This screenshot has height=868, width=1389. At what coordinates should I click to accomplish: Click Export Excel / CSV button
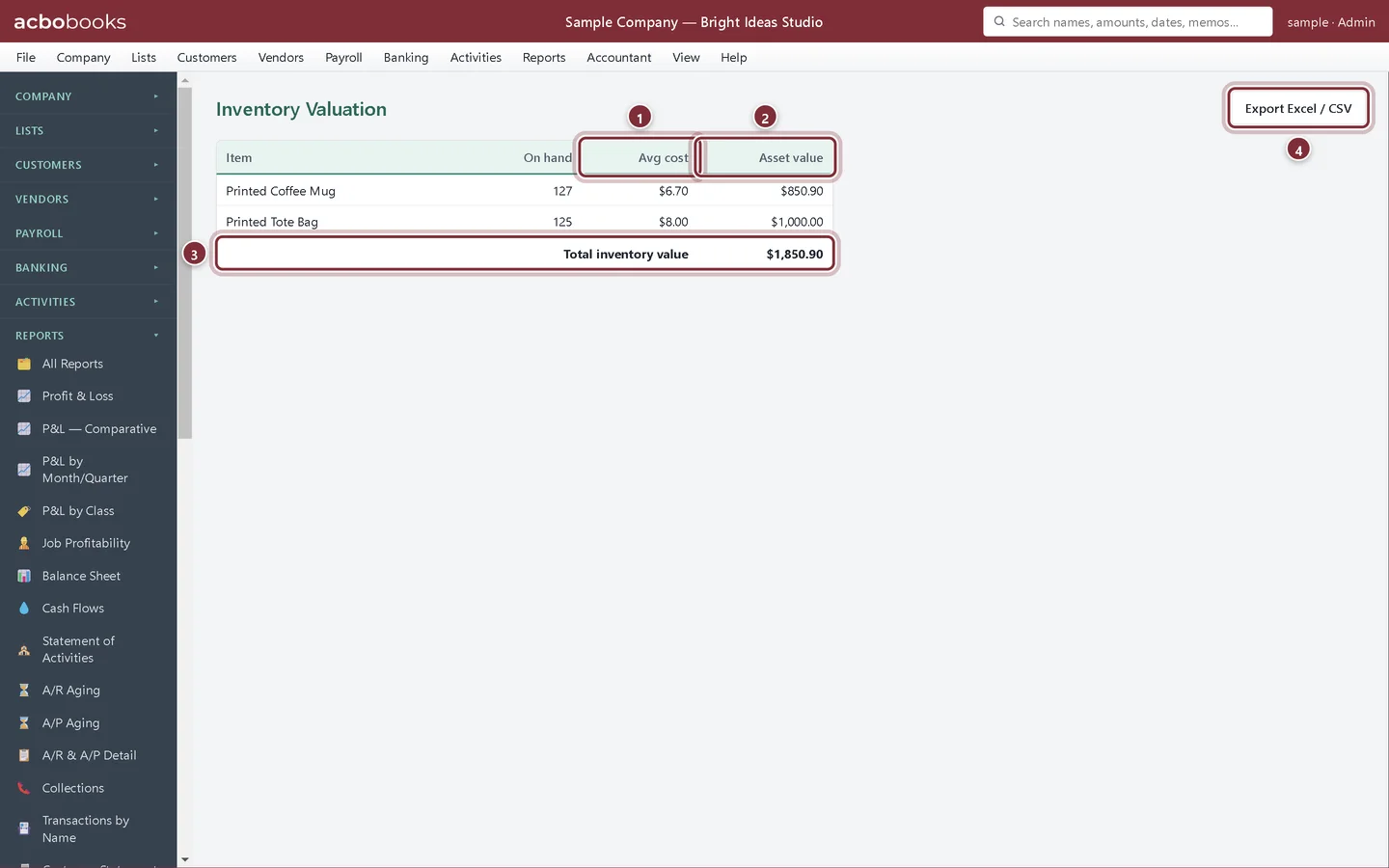(1298, 108)
